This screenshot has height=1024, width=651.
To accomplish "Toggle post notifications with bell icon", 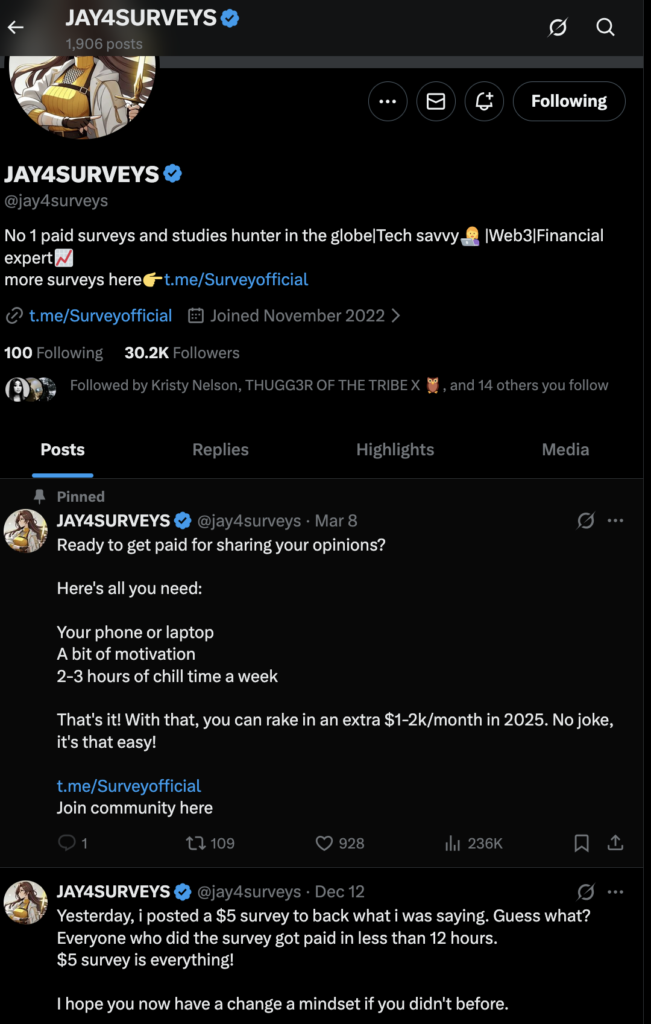I will pyautogui.click(x=484, y=101).
